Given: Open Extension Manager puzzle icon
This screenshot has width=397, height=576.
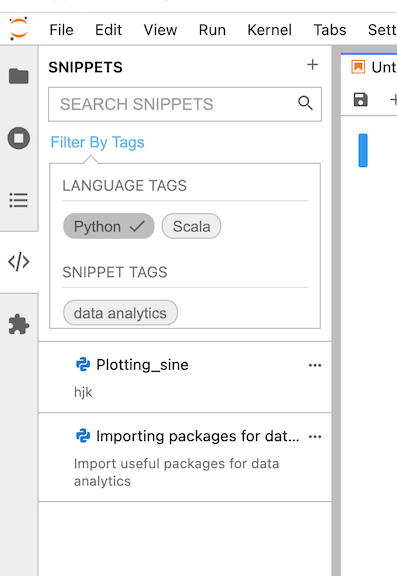Looking at the screenshot, I should coord(19,324).
